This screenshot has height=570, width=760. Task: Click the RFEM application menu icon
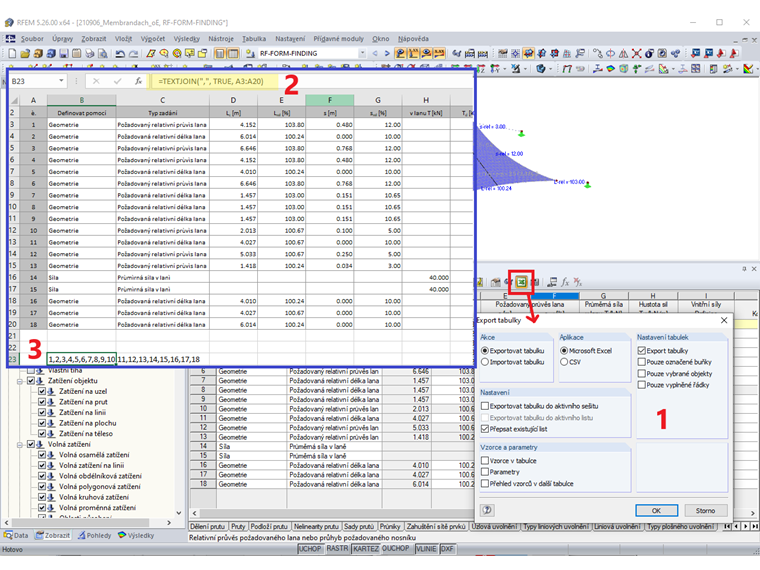10,39
